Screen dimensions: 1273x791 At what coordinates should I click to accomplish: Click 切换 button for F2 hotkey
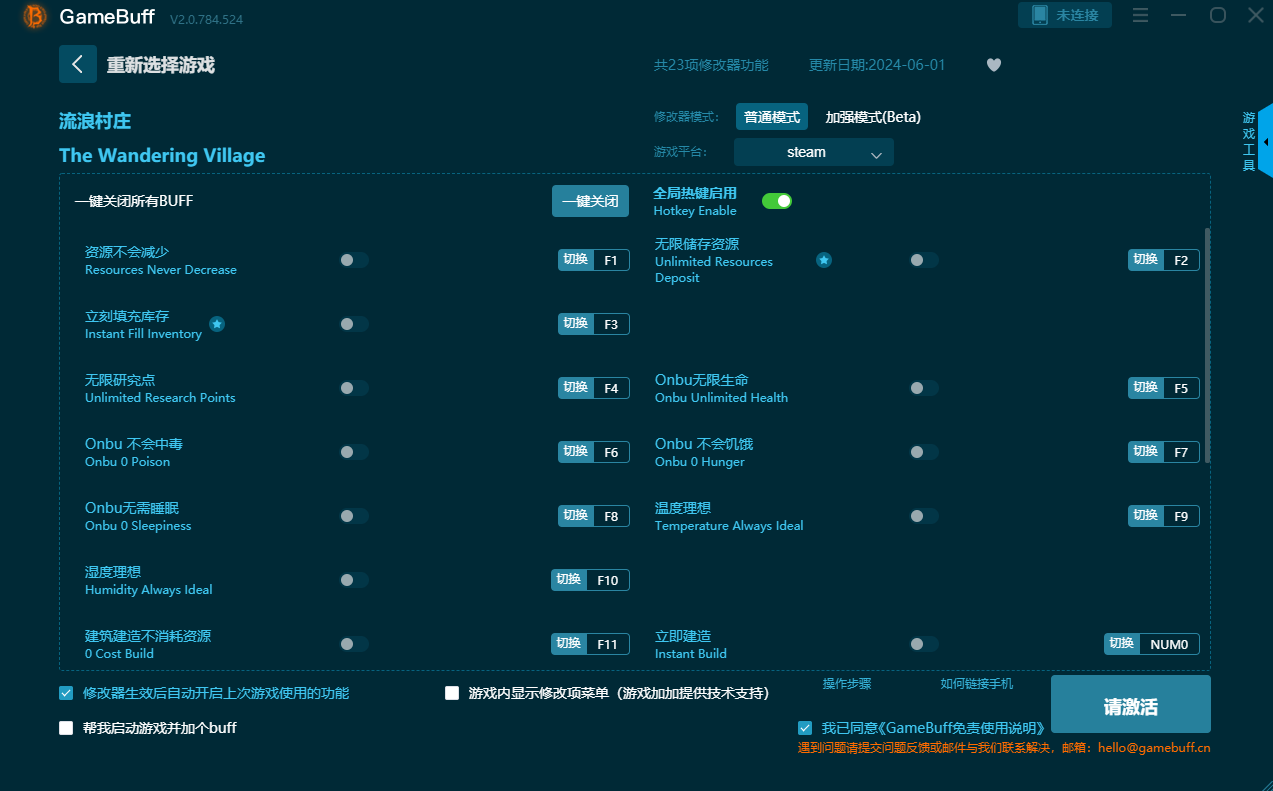coord(1146,260)
